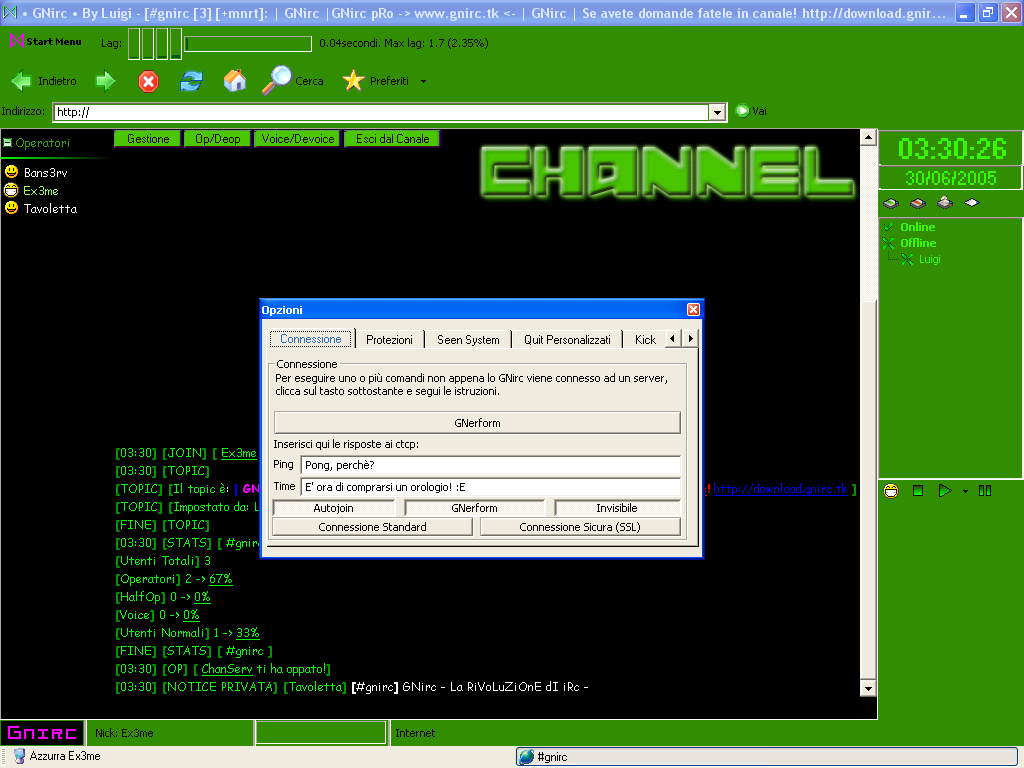Toggle the small GNerform option button
The height and width of the screenshot is (768, 1024).
474,508
